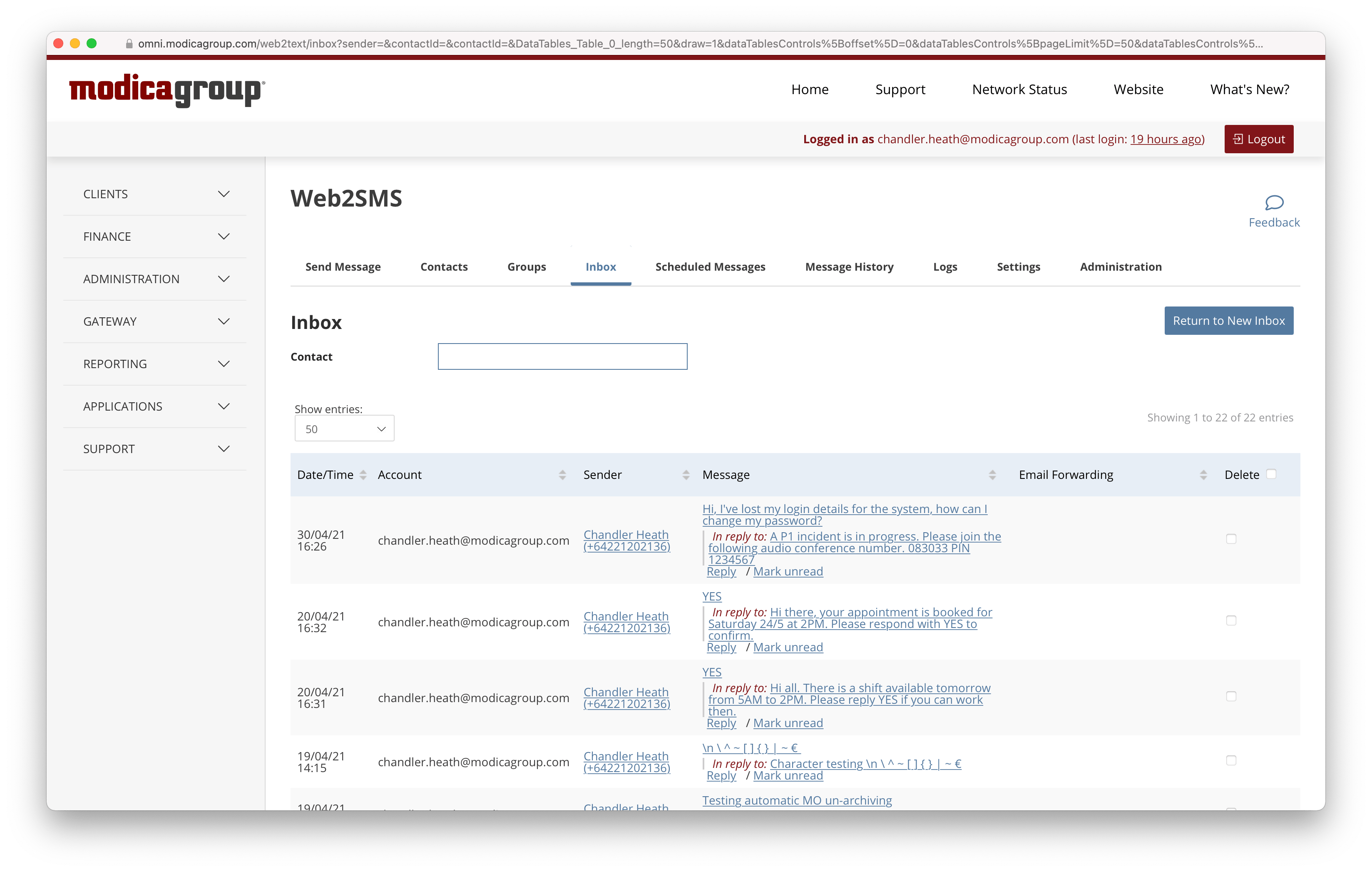This screenshot has height=872, width=1372.
Task: Click the APPLICATIONS sidebar expand icon
Action: pyautogui.click(x=223, y=406)
